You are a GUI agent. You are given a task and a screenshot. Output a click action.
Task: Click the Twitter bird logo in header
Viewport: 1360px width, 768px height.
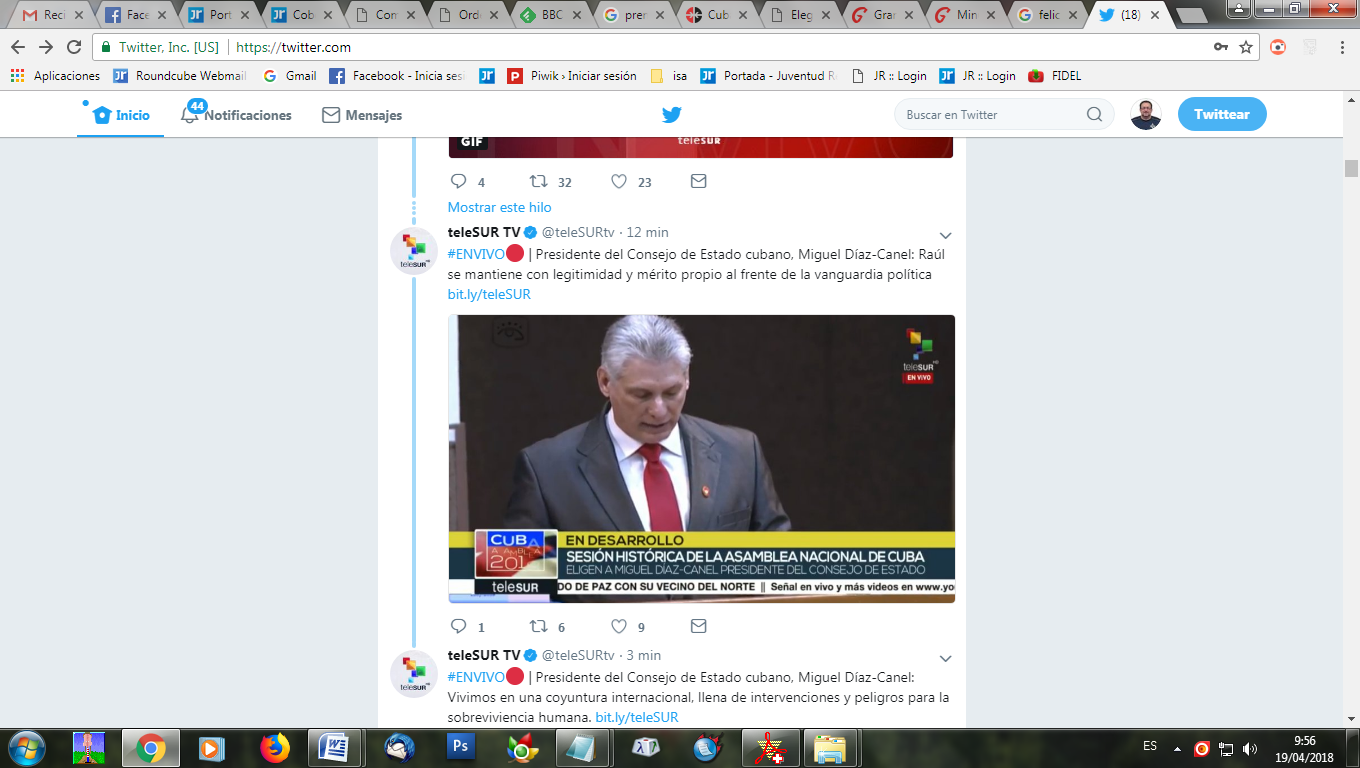pyautogui.click(x=672, y=115)
